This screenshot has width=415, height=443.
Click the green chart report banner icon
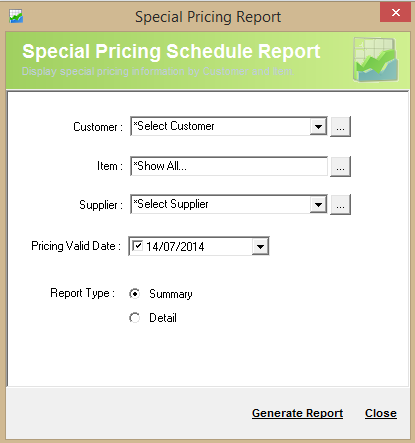pyautogui.click(x=376, y=60)
